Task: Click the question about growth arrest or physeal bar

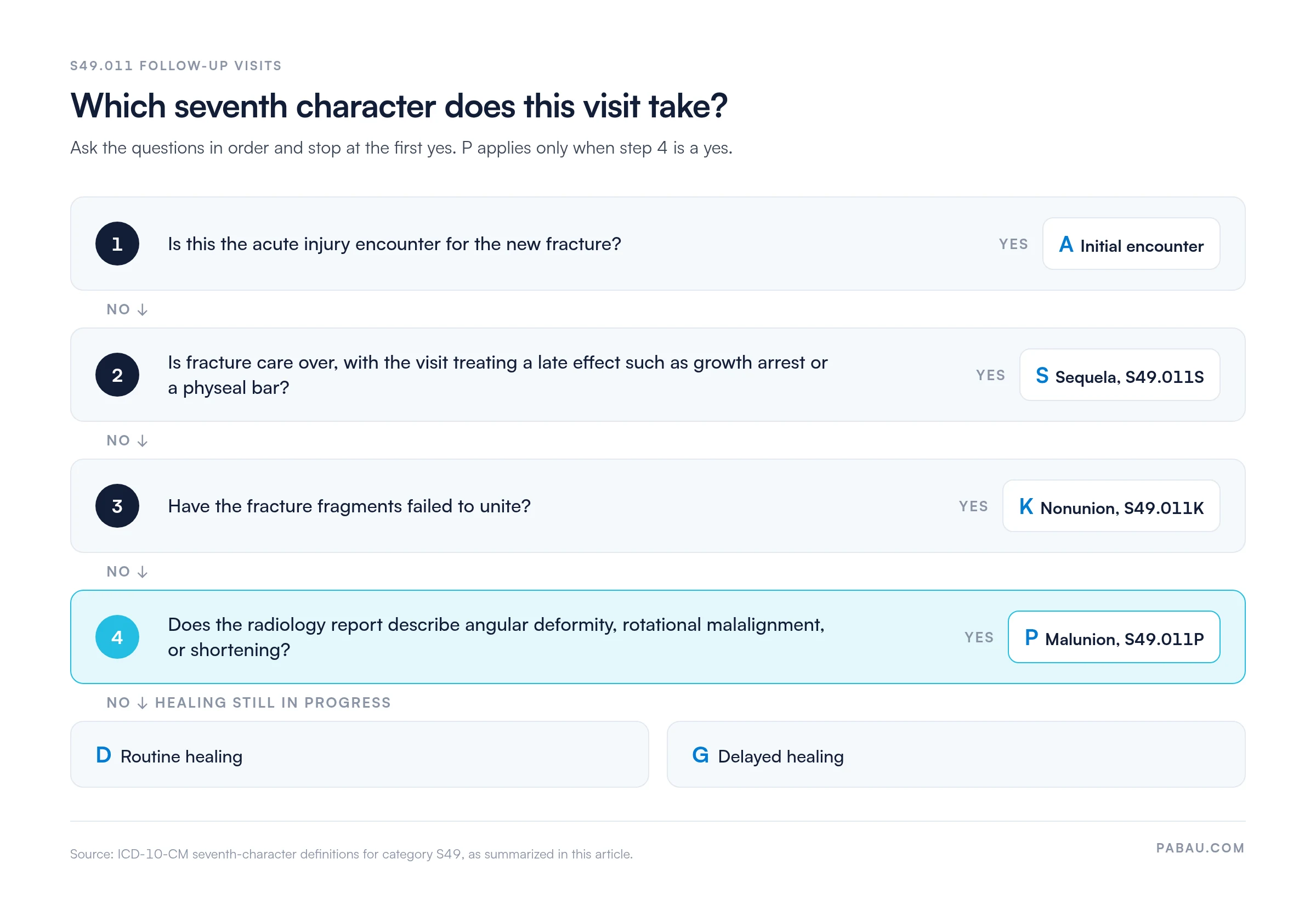Action: point(497,375)
